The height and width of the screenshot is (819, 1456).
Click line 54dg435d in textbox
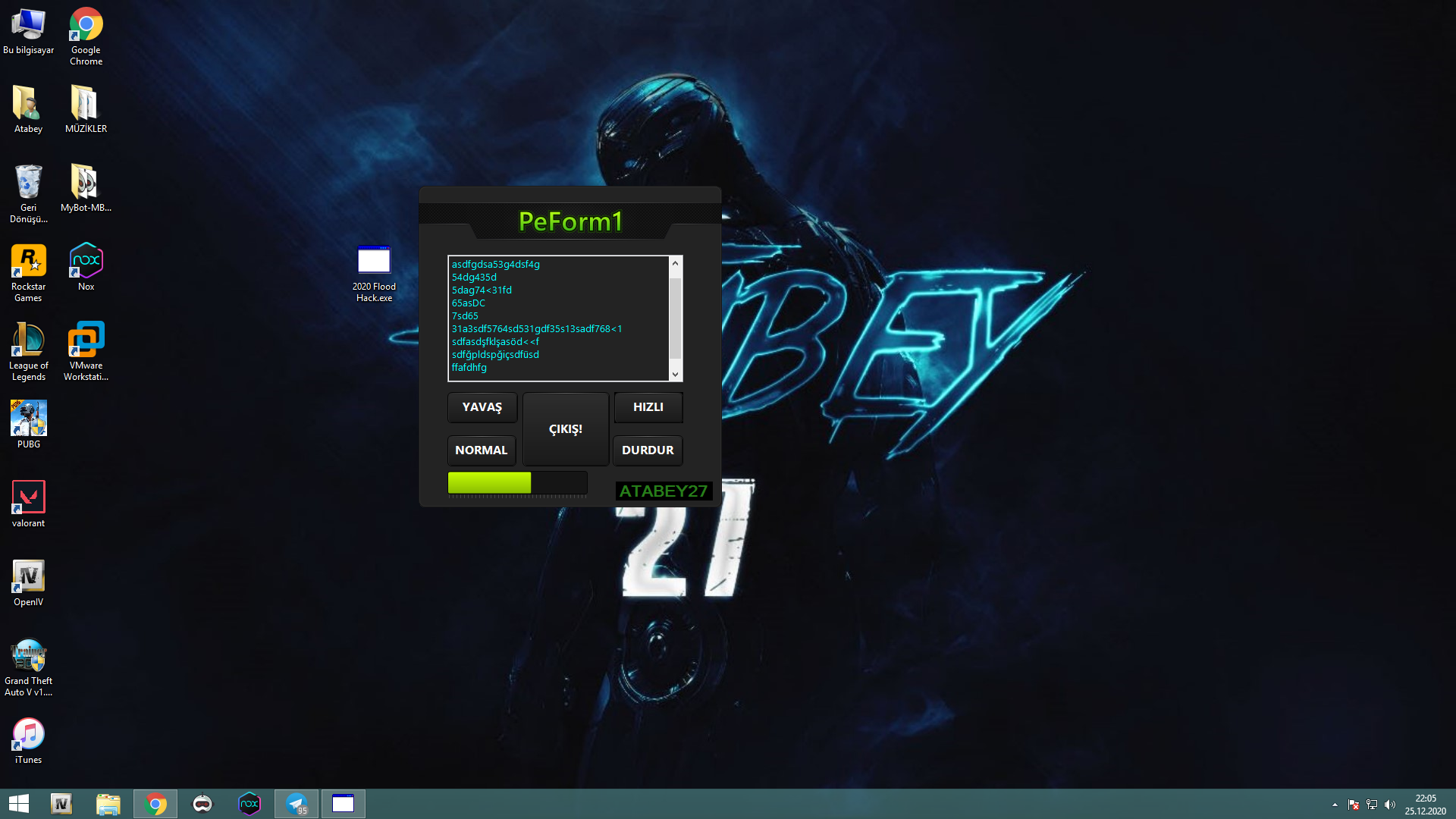pos(474,278)
